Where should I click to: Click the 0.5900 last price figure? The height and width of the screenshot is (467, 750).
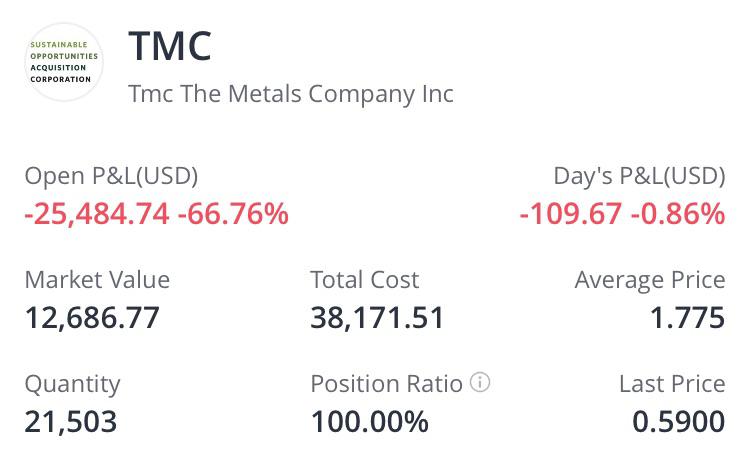pos(679,422)
